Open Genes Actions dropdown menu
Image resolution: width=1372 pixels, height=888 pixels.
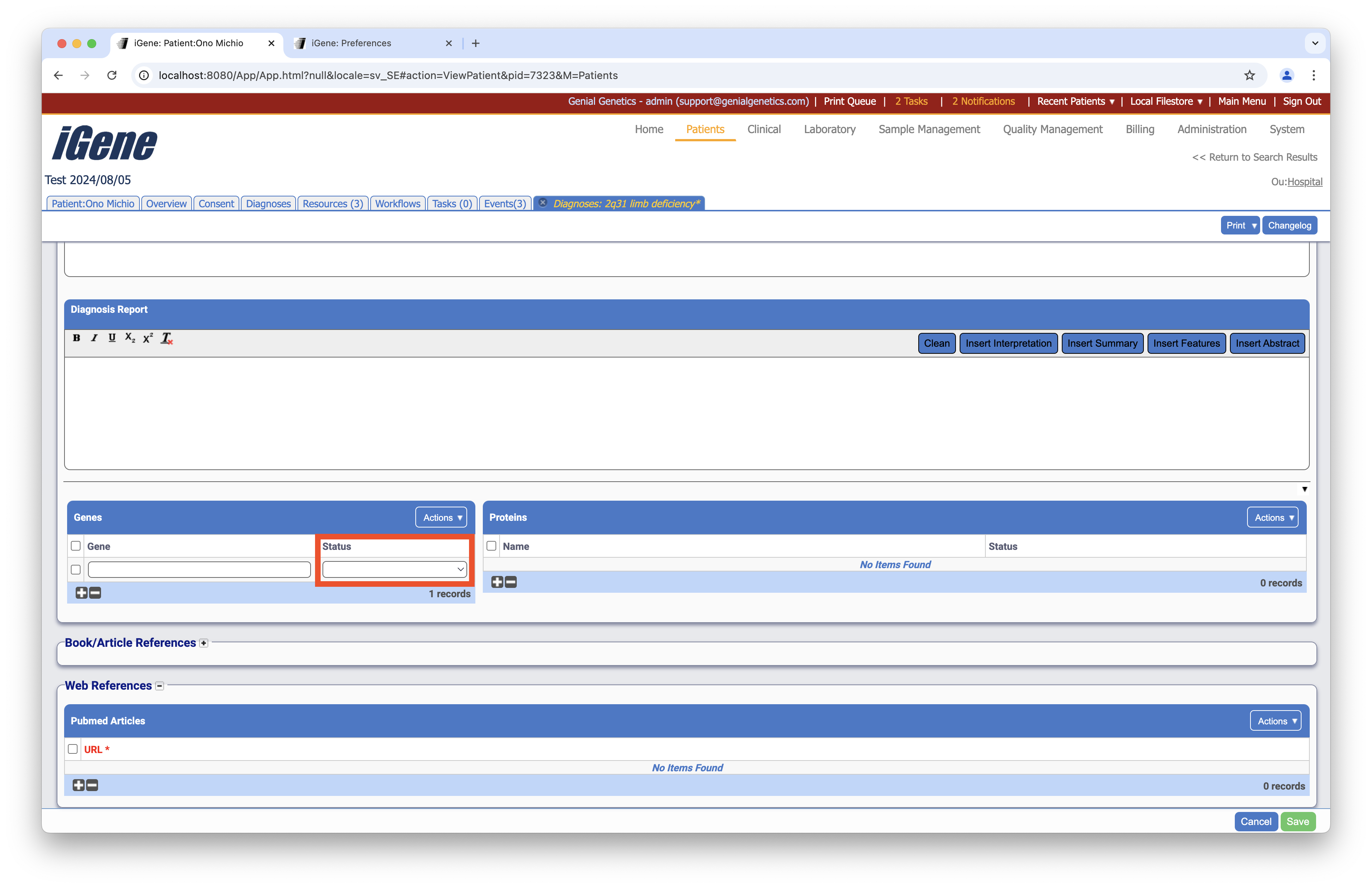click(x=441, y=517)
